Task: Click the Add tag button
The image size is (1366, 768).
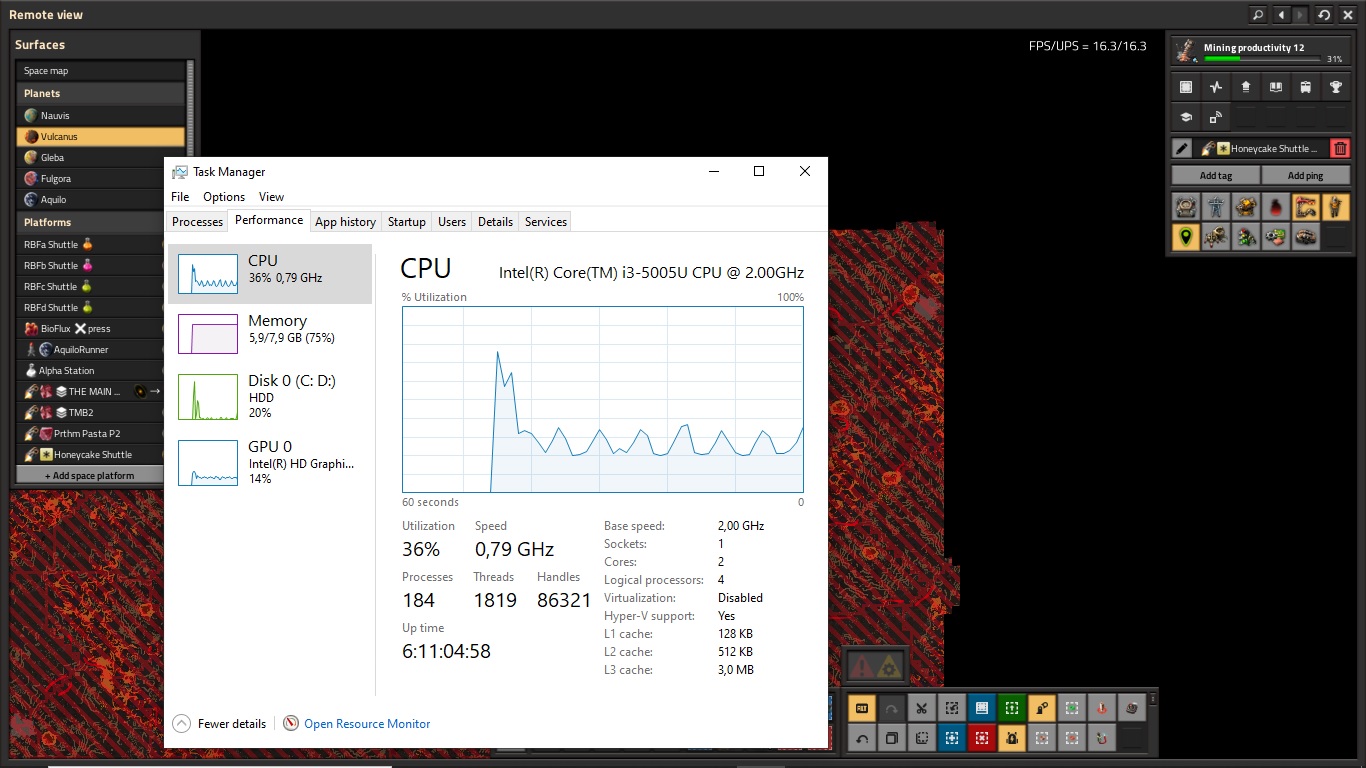Action: tap(1216, 176)
